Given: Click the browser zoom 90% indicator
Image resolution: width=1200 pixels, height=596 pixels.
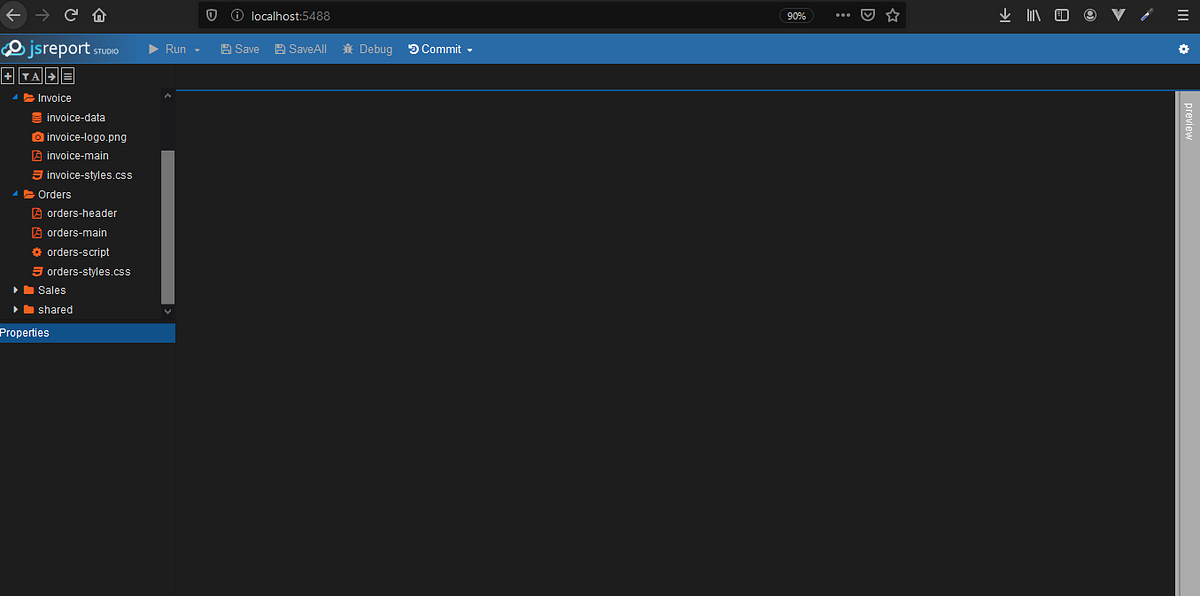Looking at the screenshot, I should pyautogui.click(x=797, y=15).
